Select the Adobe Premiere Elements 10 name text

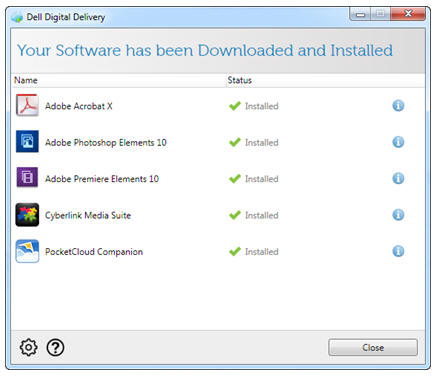[x=102, y=179]
